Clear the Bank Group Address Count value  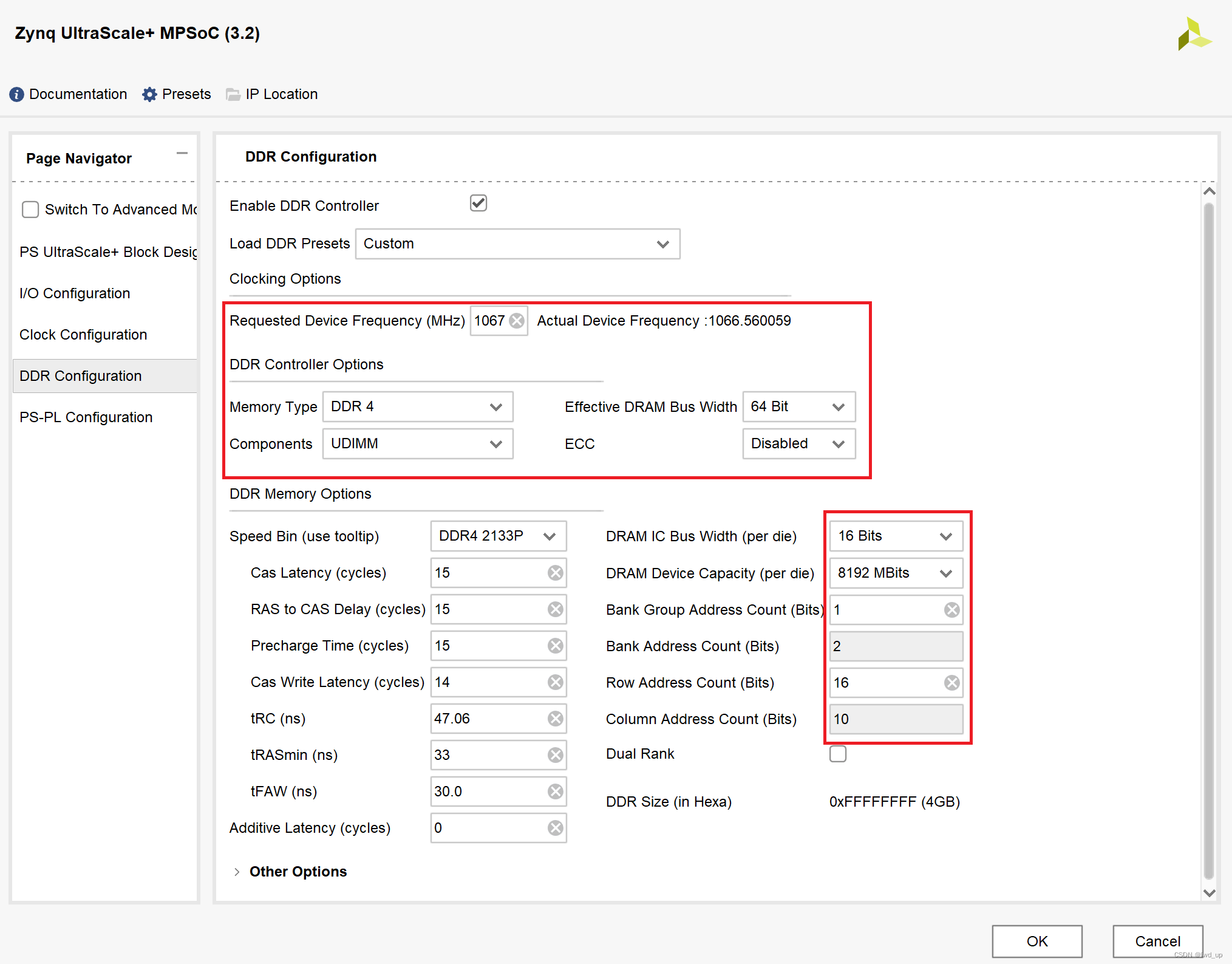951,610
